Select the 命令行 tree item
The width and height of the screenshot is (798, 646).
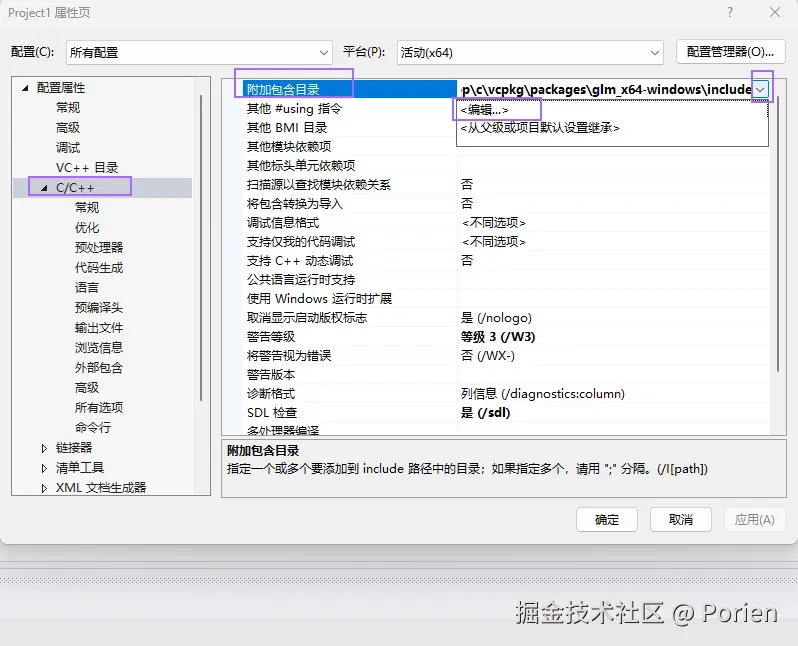coord(93,428)
